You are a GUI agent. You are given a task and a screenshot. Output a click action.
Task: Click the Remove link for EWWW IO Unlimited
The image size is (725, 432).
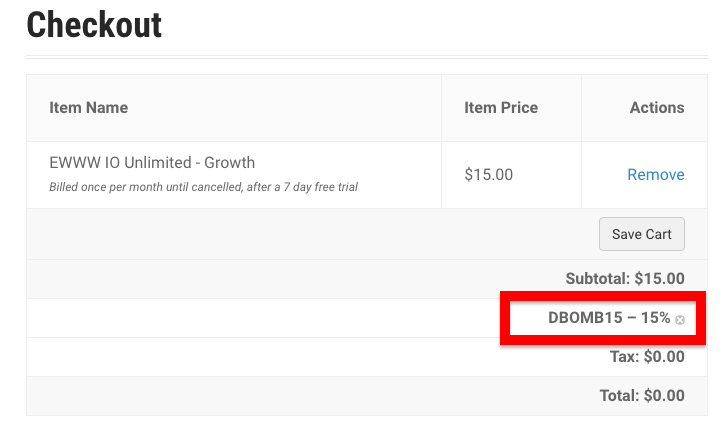click(656, 174)
